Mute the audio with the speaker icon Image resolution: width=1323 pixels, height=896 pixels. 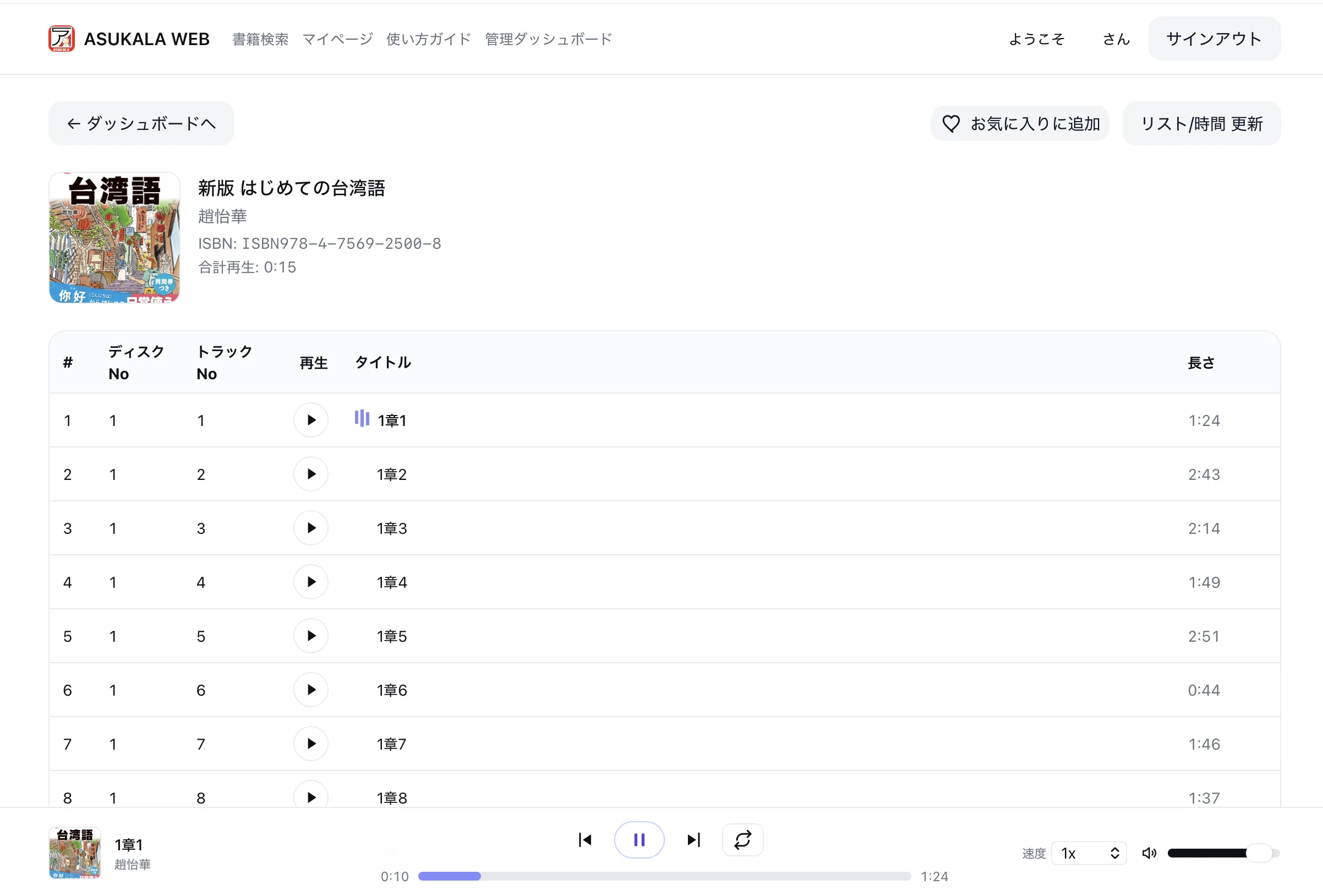coord(1149,853)
